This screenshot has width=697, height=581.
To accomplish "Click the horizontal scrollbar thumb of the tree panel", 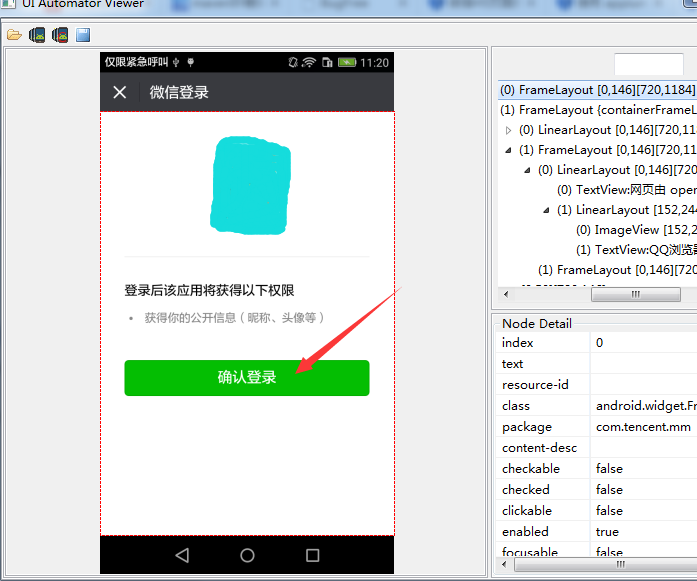I will 636,294.
